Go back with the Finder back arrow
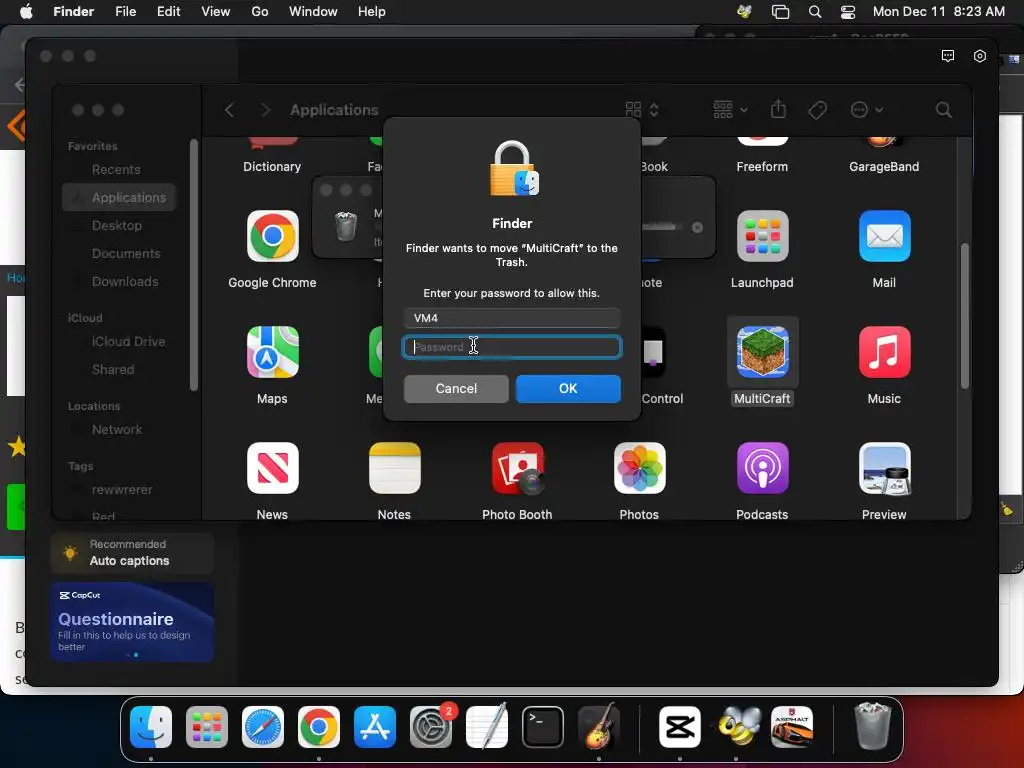1024x768 pixels. (x=229, y=110)
